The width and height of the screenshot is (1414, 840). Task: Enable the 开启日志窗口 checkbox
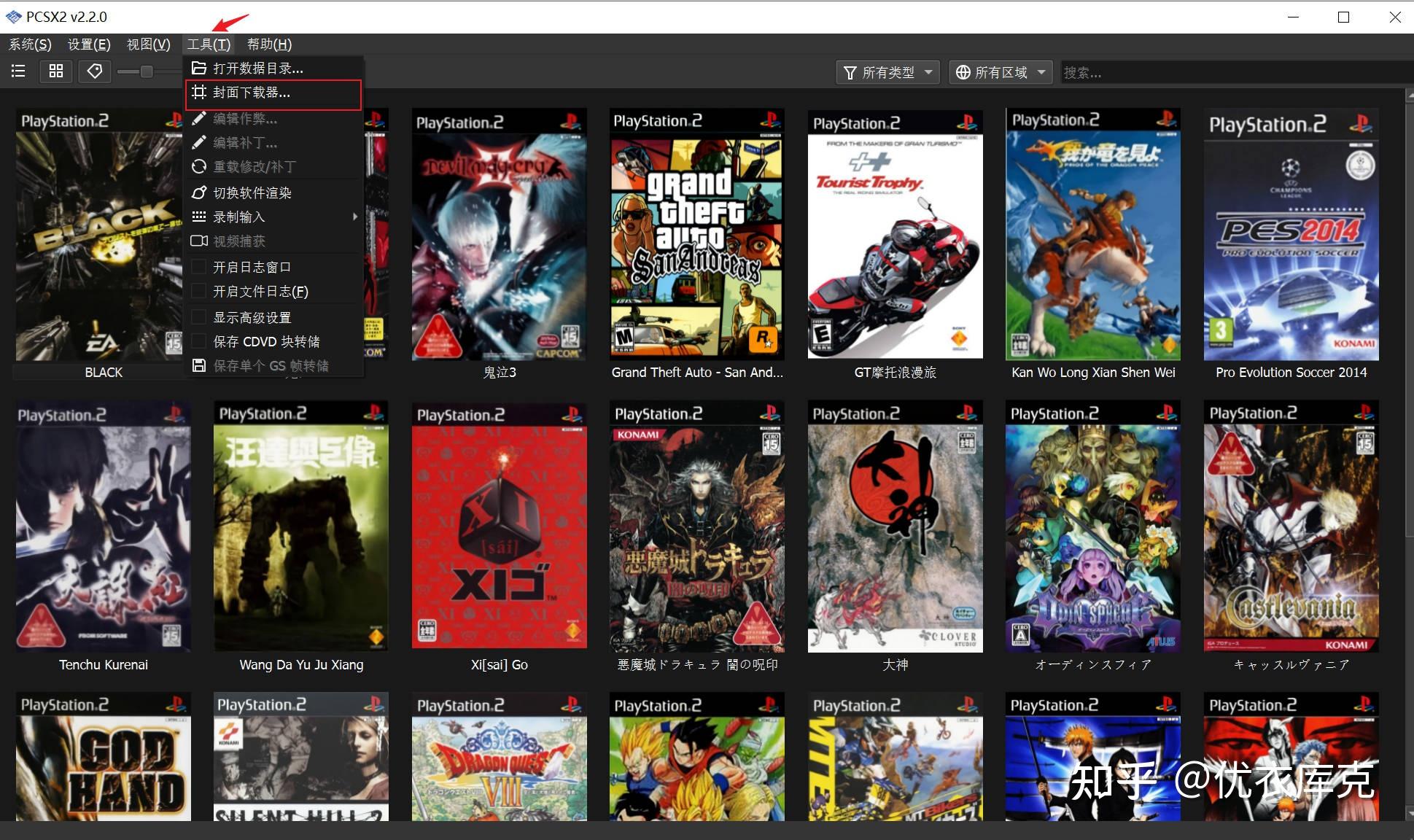click(198, 266)
